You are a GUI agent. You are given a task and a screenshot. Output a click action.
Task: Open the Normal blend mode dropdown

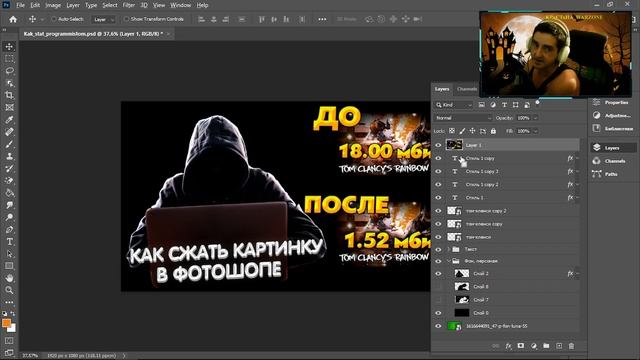[463, 118]
